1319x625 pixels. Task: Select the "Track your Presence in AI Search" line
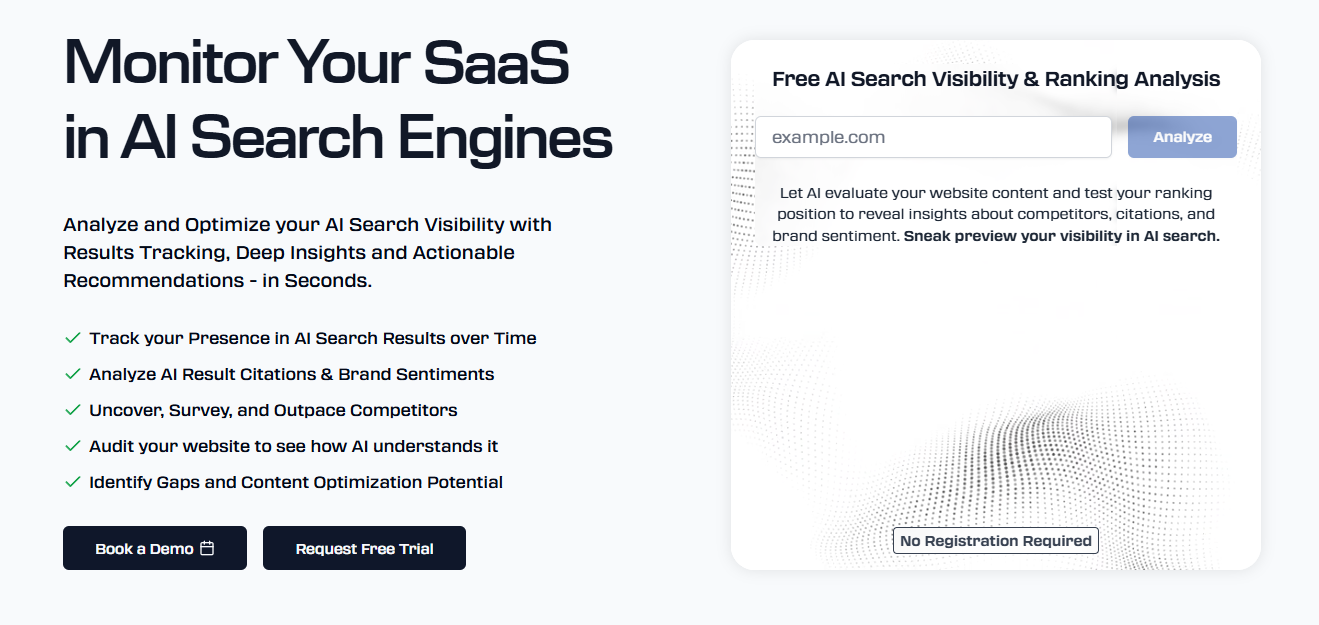click(x=313, y=338)
